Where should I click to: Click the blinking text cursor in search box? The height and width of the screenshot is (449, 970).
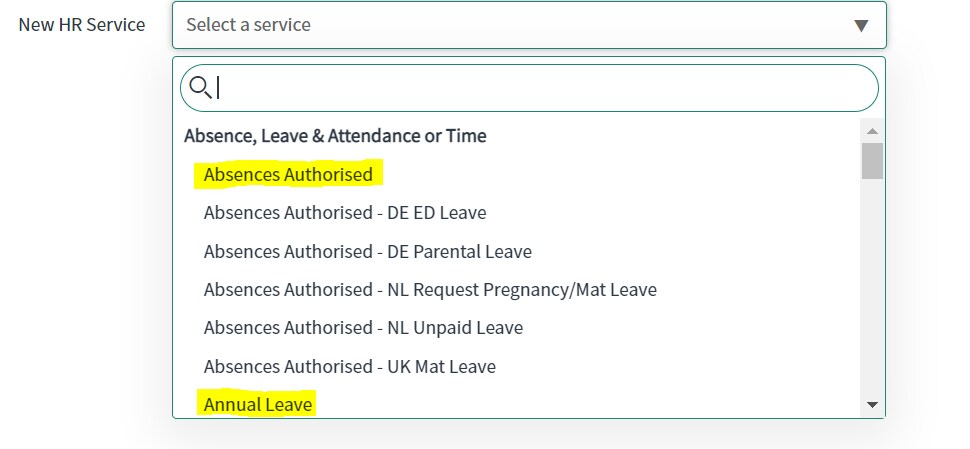click(x=218, y=87)
